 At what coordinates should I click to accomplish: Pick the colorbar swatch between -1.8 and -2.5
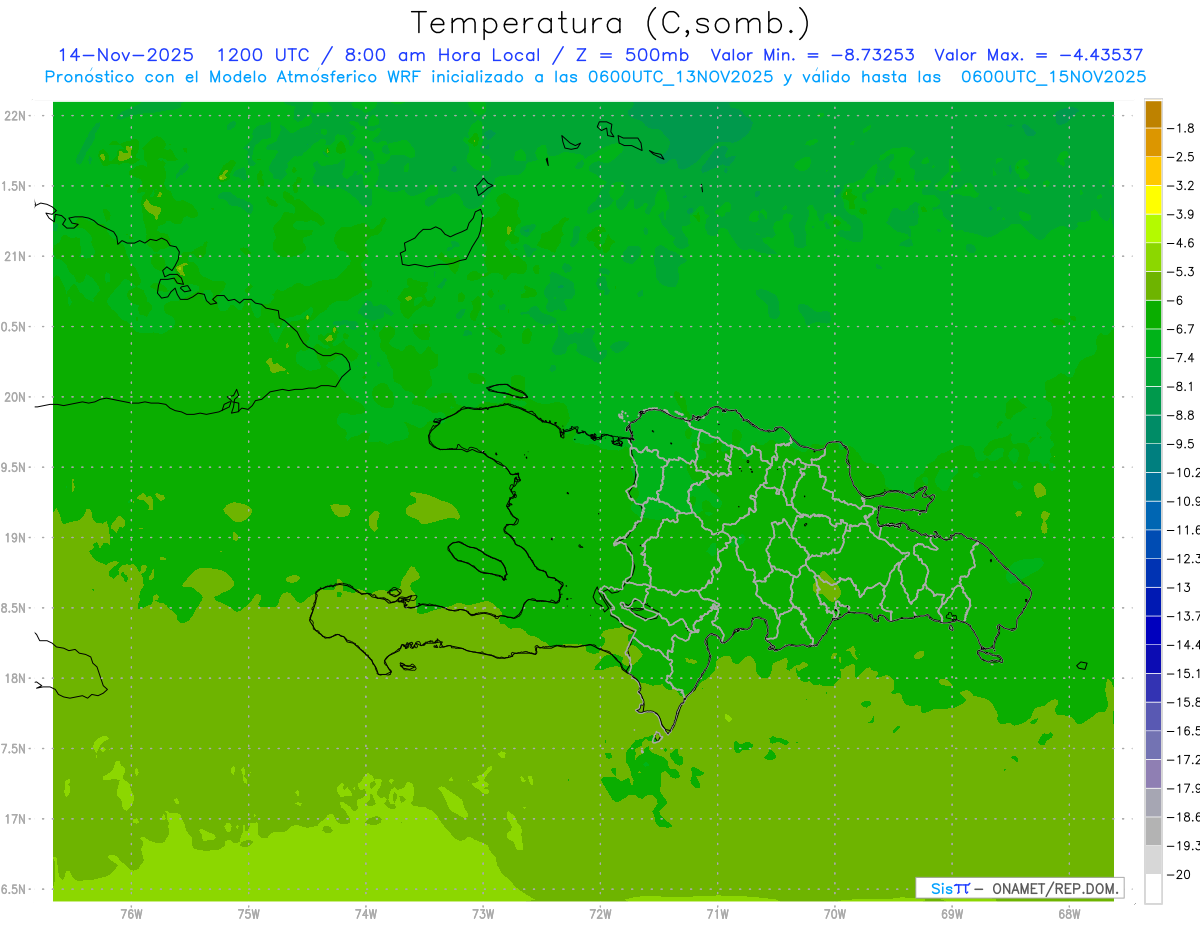tap(1154, 143)
